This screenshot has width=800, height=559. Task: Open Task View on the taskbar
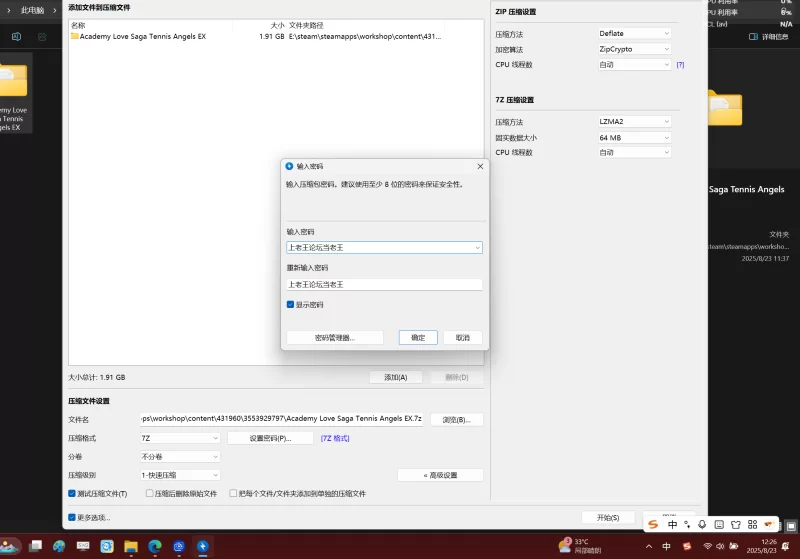tap(35, 546)
